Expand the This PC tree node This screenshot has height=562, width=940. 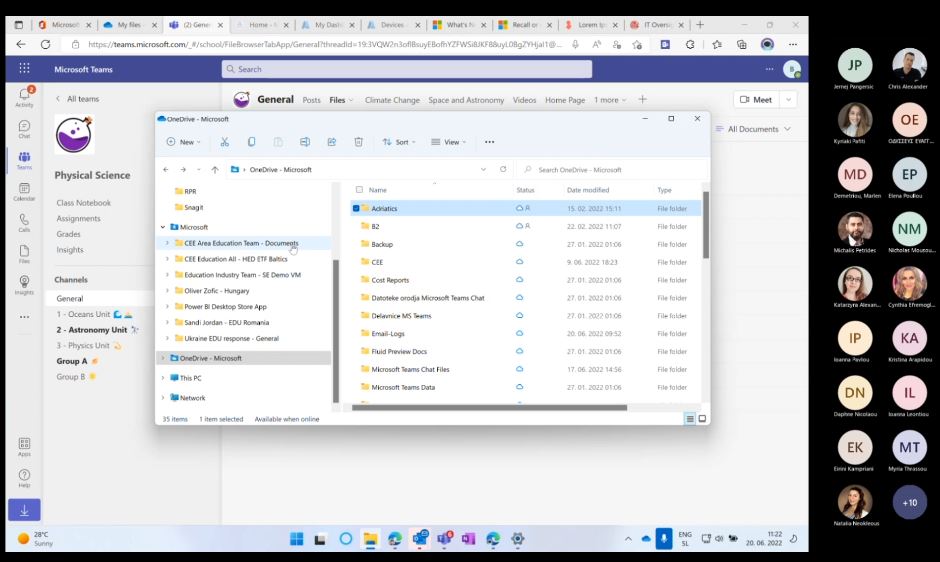(163, 378)
